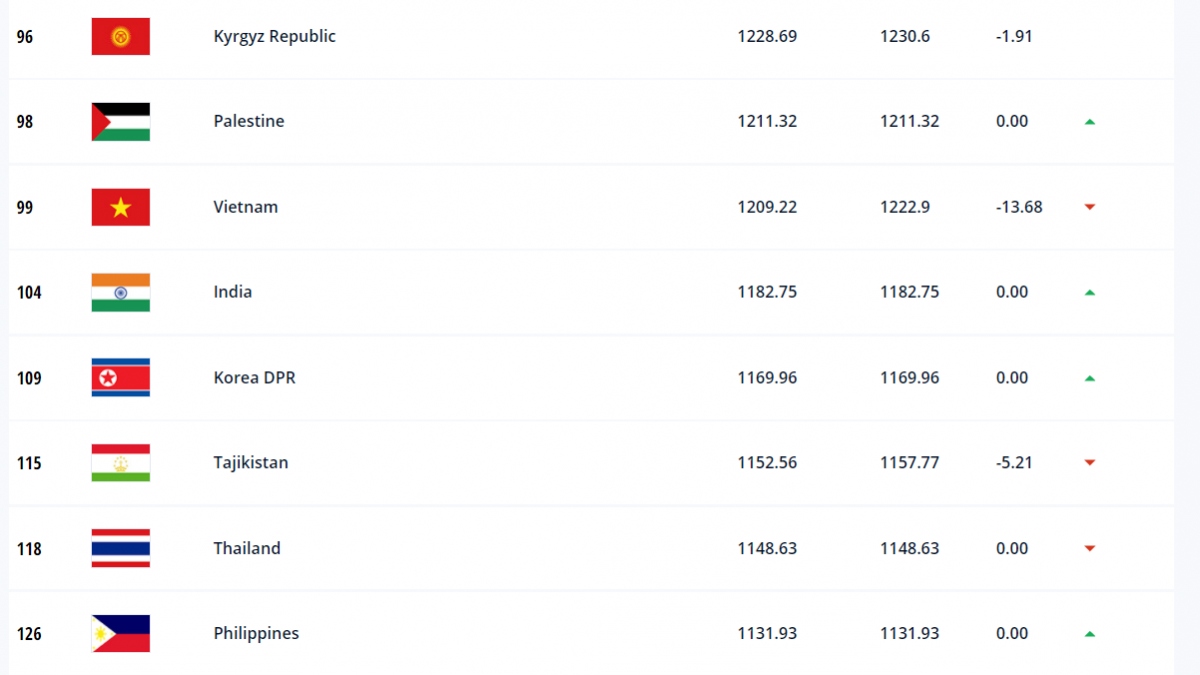Click red down arrow in Vietnam row
Screen dimensions: 1200x675
click(x=1090, y=207)
